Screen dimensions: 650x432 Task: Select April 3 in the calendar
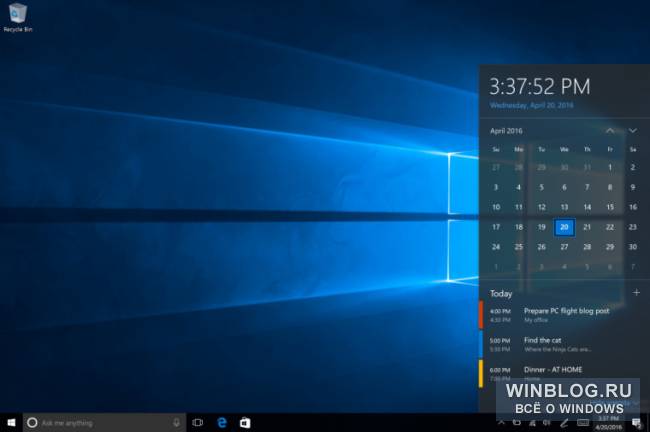coord(496,187)
